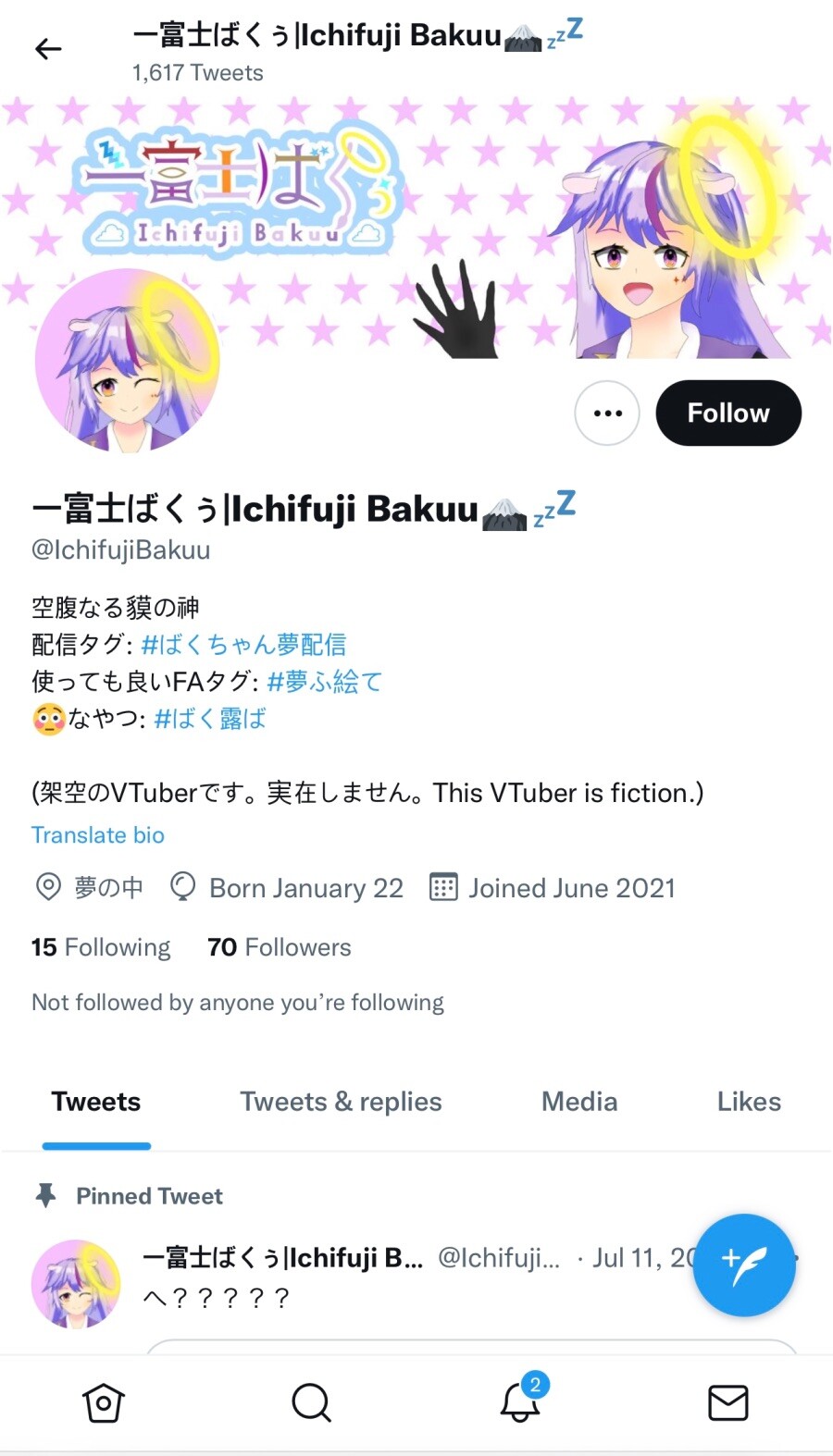Select the Tweets tab
The width and height of the screenshot is (833, 1456).
[x=96, y=1102]
